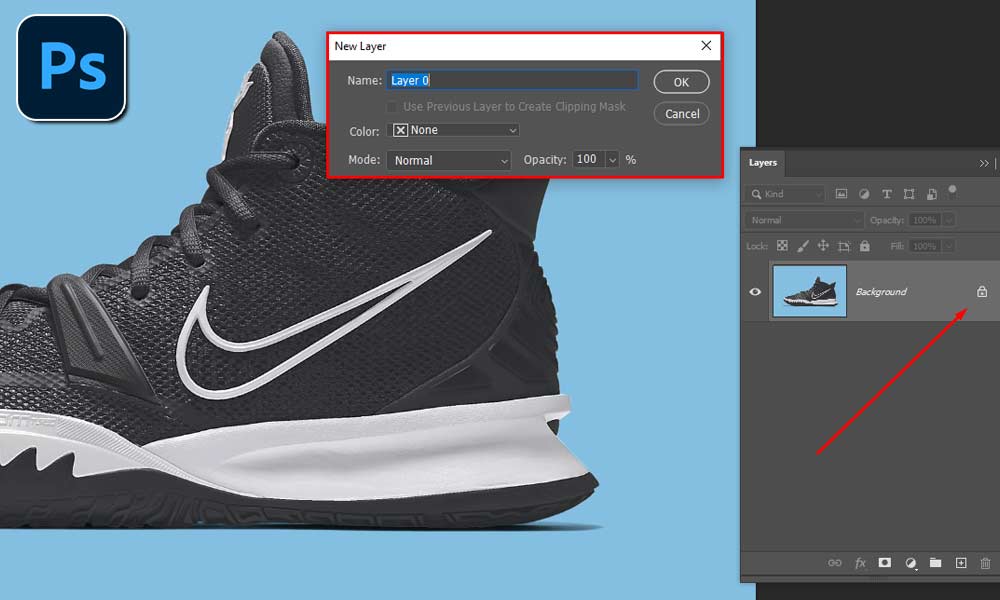Click the Fill value field in Layers panel

click(925, 246)
